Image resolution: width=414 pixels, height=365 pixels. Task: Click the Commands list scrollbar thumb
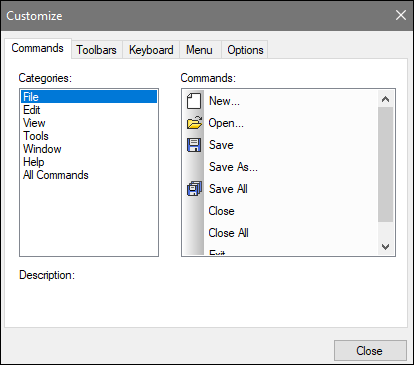[x=386, y=164]
